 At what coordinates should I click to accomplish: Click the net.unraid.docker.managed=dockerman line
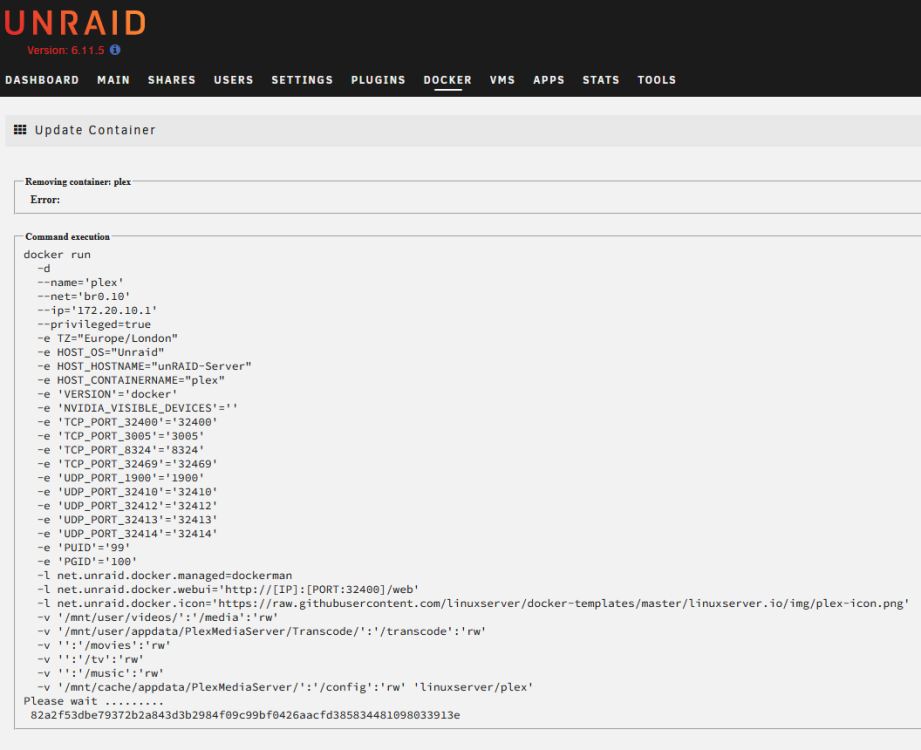[164, 576]
